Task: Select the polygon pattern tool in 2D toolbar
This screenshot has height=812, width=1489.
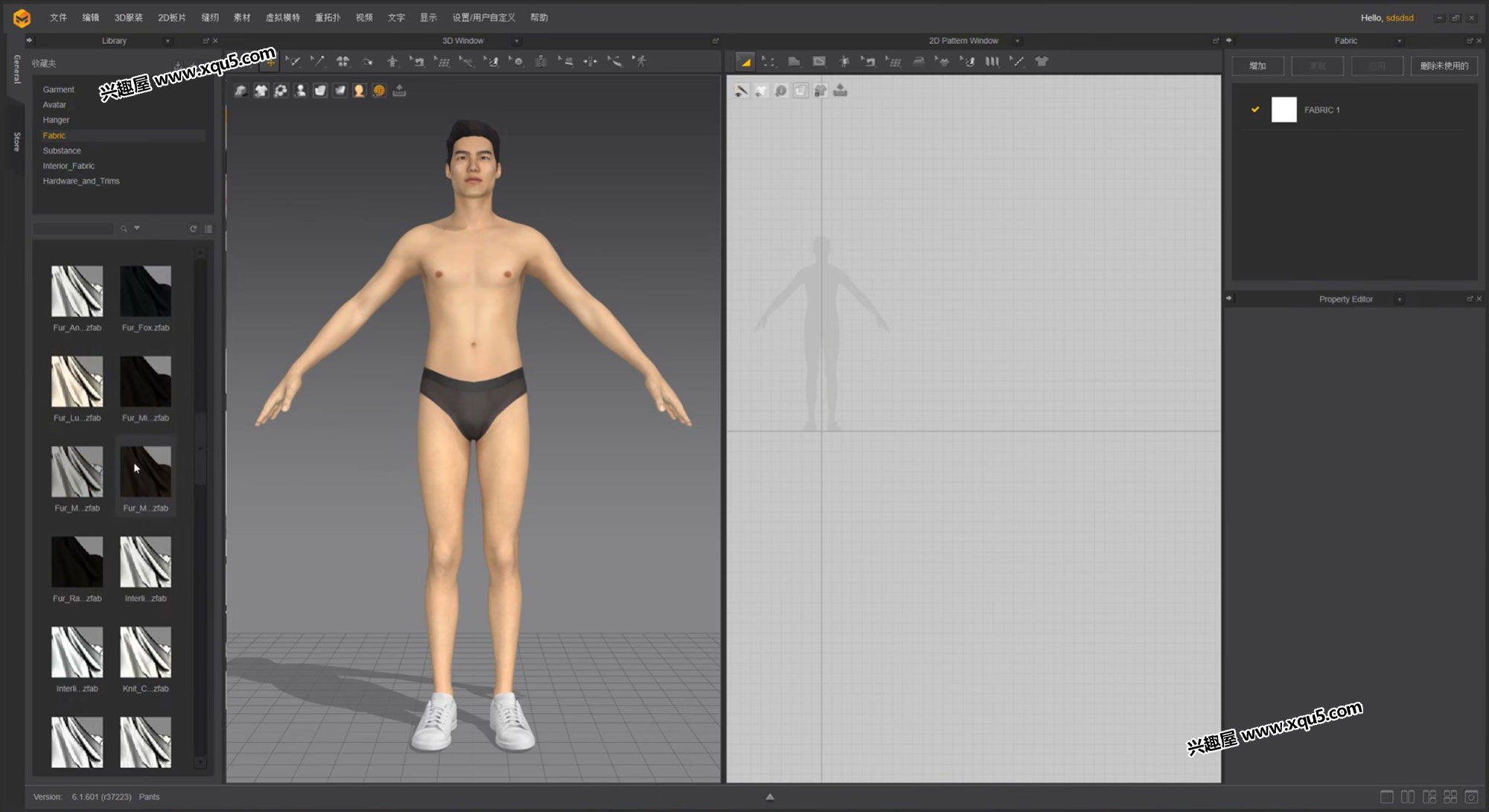Action: coord(794,62)
